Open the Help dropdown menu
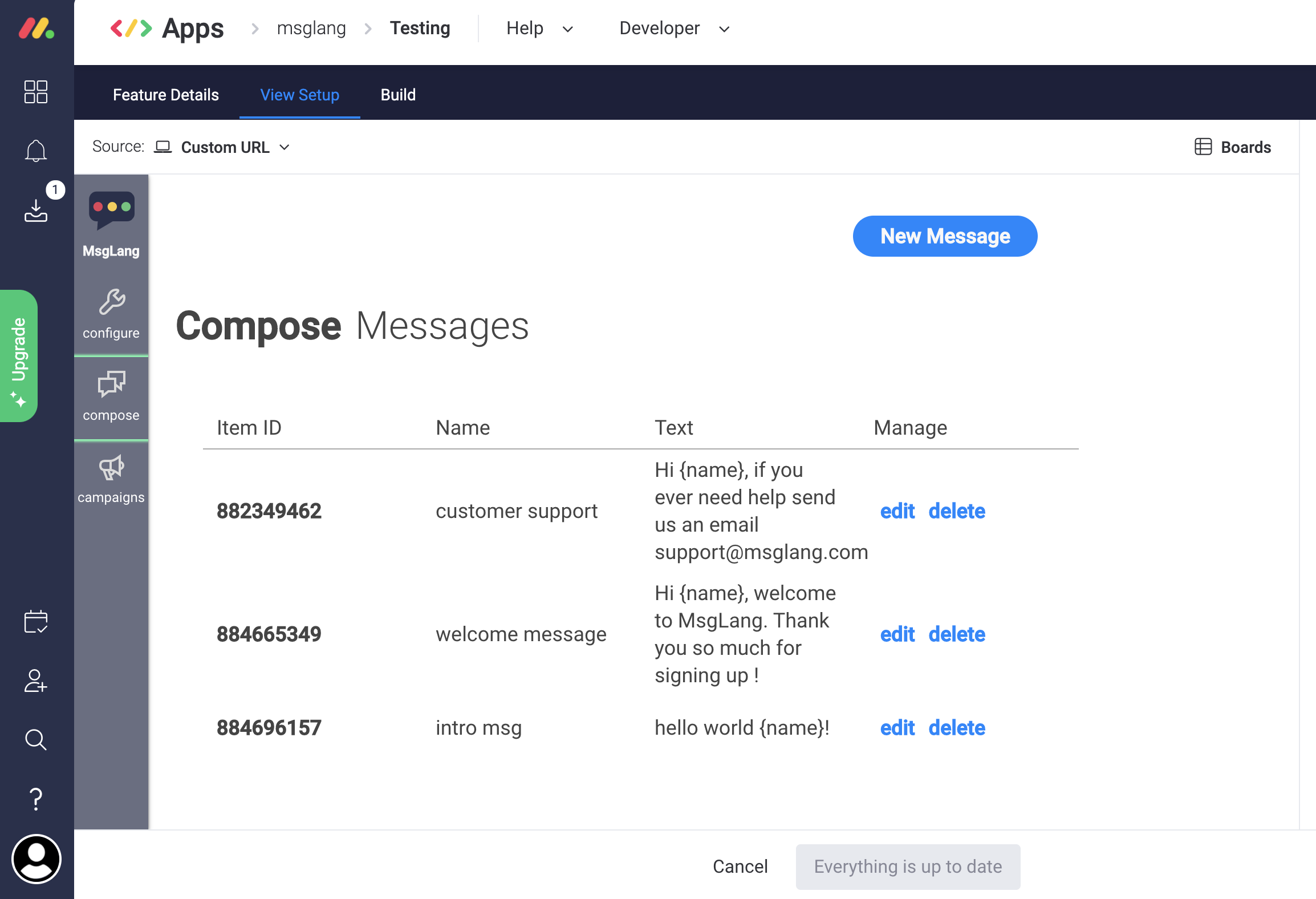The image size is (1316, 899). (x=539, y=29)
